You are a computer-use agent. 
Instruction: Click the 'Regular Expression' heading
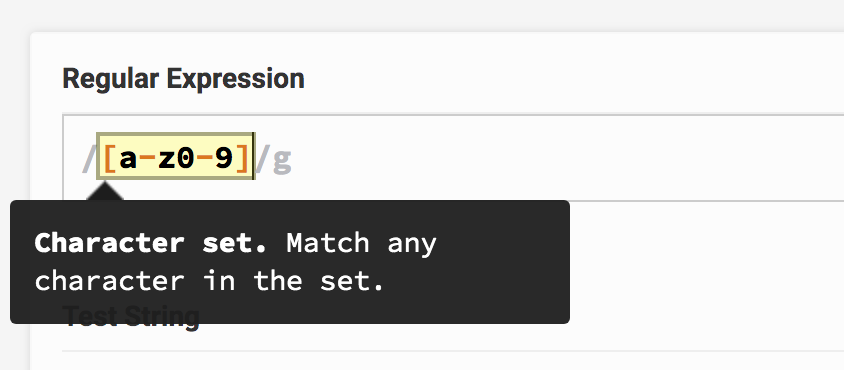point(184,79)
